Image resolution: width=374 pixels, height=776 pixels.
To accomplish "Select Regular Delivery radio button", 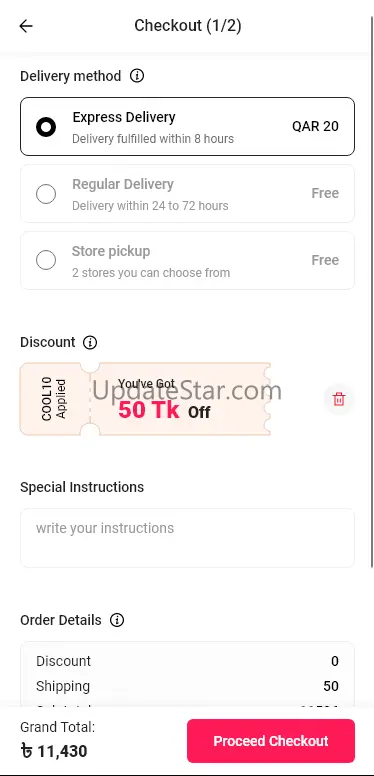I will (x=46, y=194).
